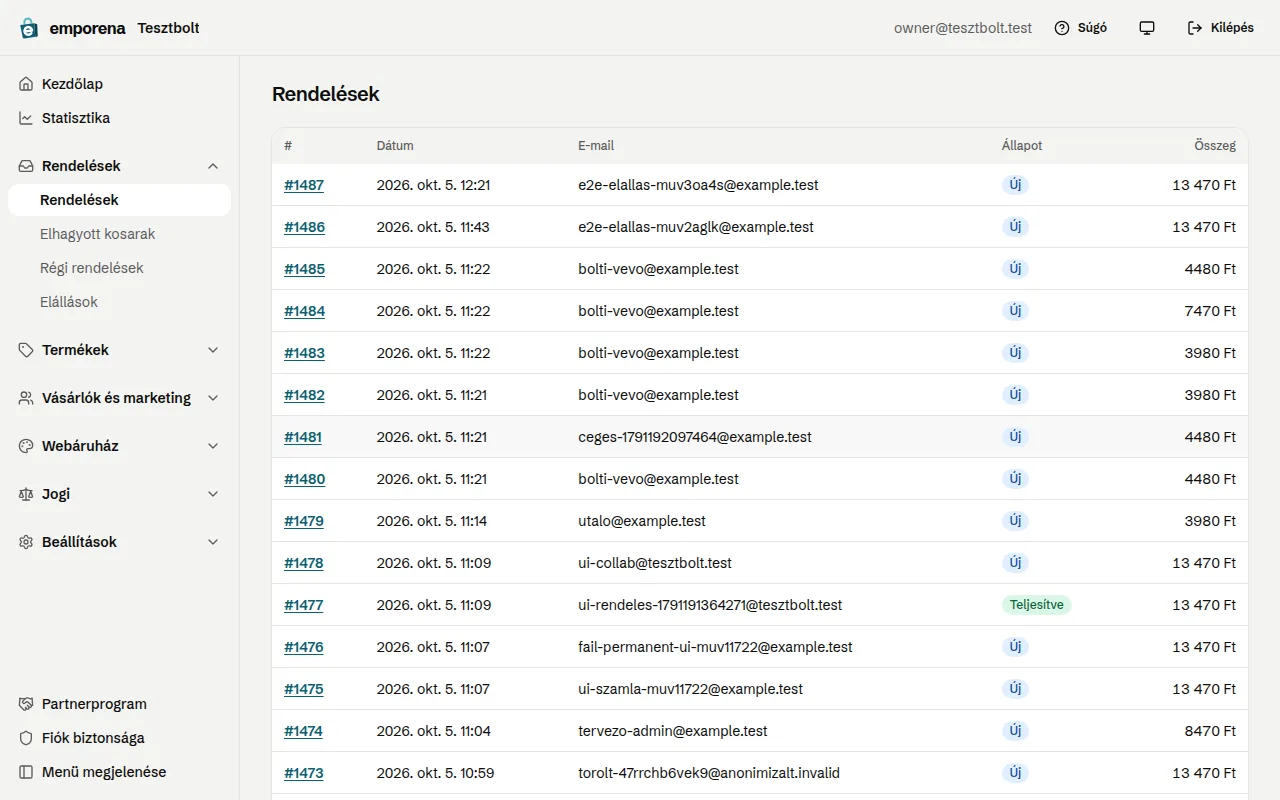Image resolution: width=1280 pixels, height=800 pixels.
Task: Open Fiók biztonsága shield icon
Action: pyautogui.click(x=26, y=738)
